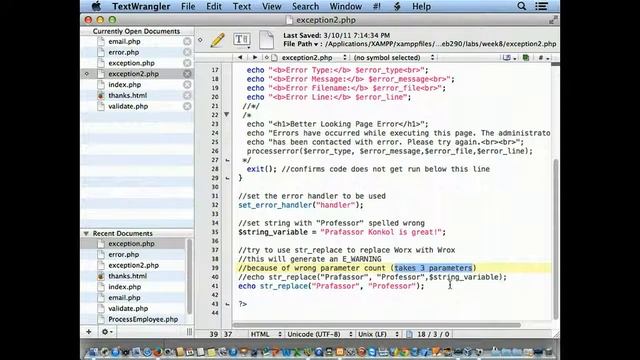Open the Unicode (UTF-8) encoding popup
This screenshot has width=640, height=360.
(320, 334)
